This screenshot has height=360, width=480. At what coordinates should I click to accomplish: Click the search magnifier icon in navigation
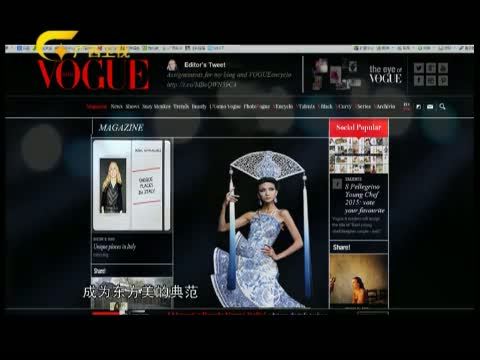442,107
